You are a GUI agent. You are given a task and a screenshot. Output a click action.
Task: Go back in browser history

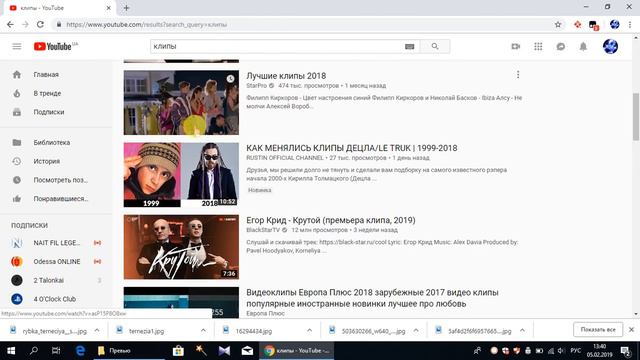(x=10, y=24)
